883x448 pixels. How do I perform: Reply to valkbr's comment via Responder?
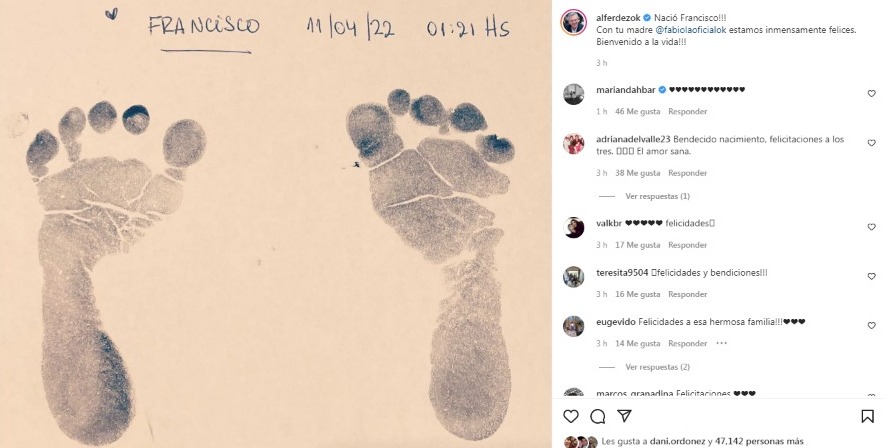pos(687,245)
